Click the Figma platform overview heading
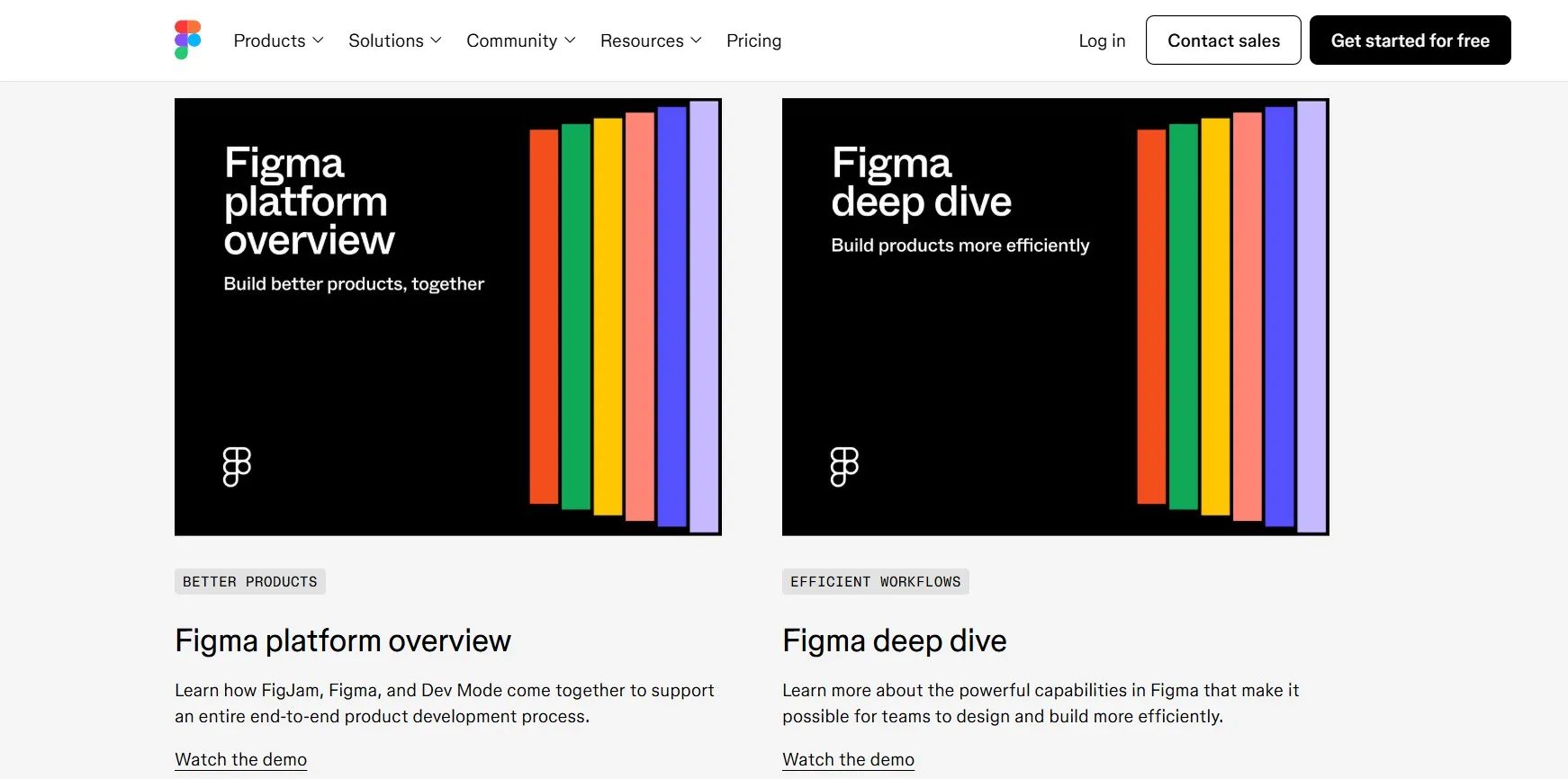Viewport: 1568px width, 779px height. pos(343,640)
